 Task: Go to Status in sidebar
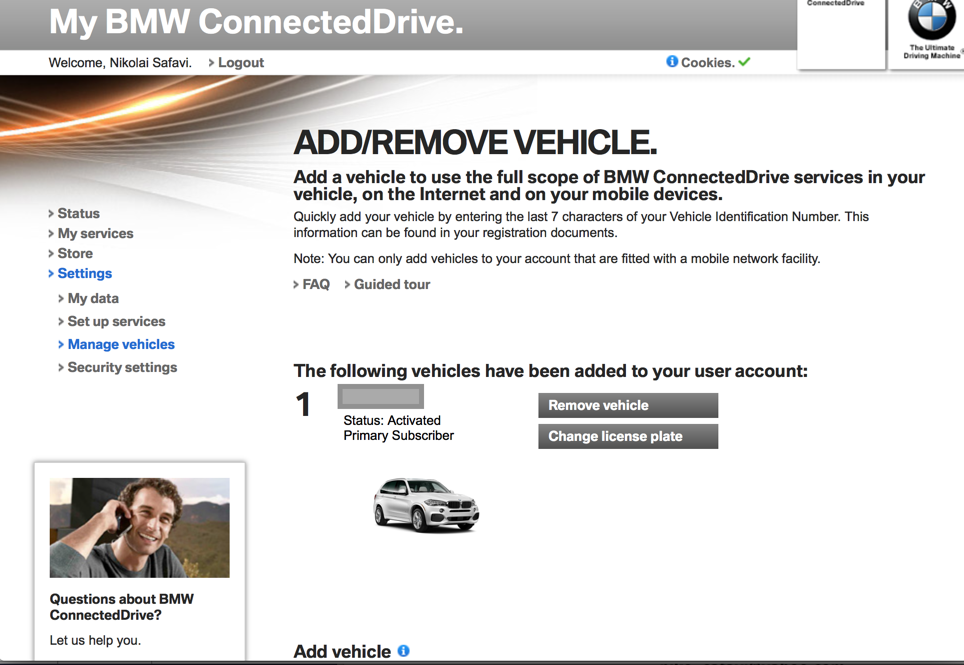74,213
